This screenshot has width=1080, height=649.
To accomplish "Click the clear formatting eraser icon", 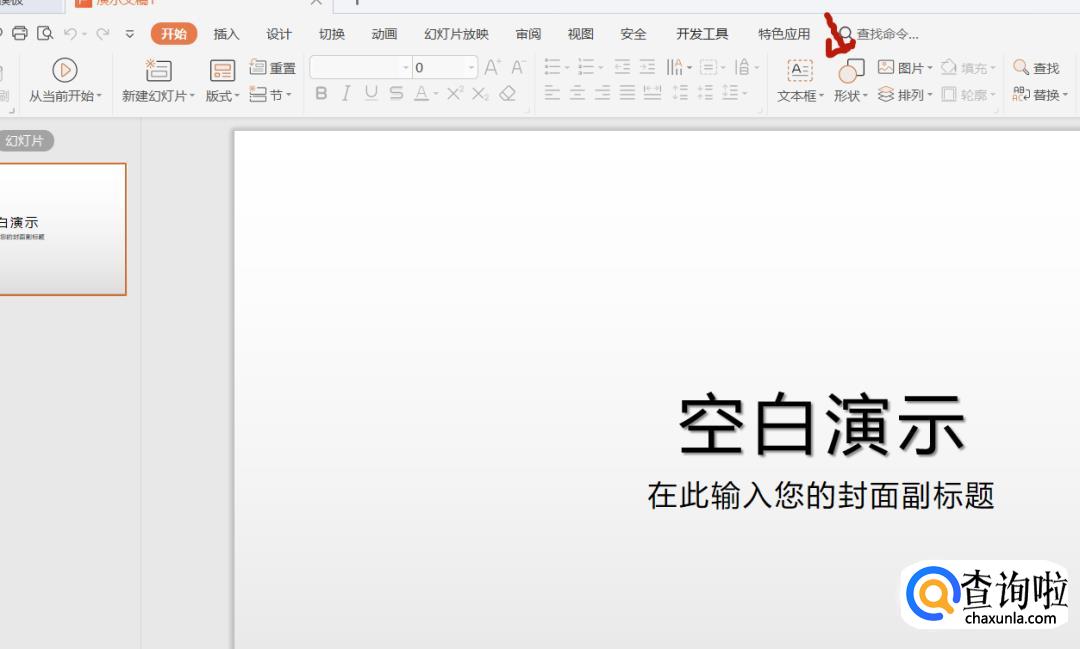I will coord(508,93).
